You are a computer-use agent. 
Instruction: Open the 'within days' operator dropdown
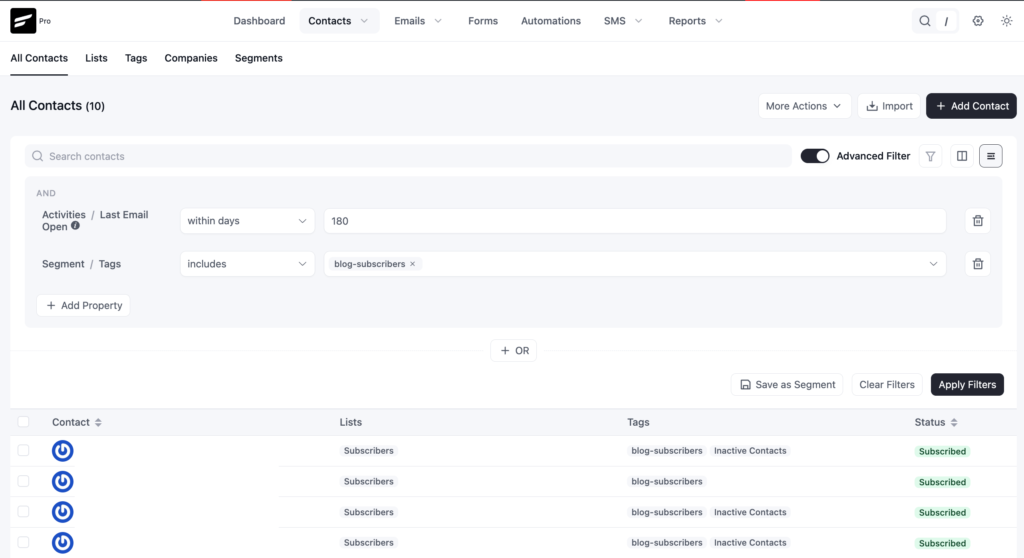[x=247, y=221]
